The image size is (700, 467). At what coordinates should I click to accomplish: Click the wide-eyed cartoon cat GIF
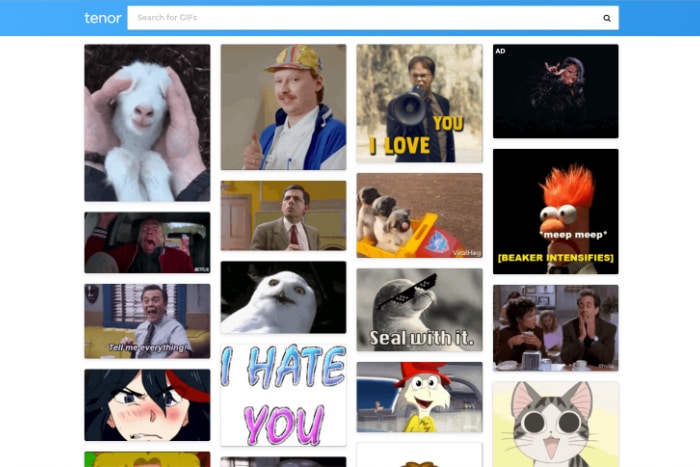point(555,423)
